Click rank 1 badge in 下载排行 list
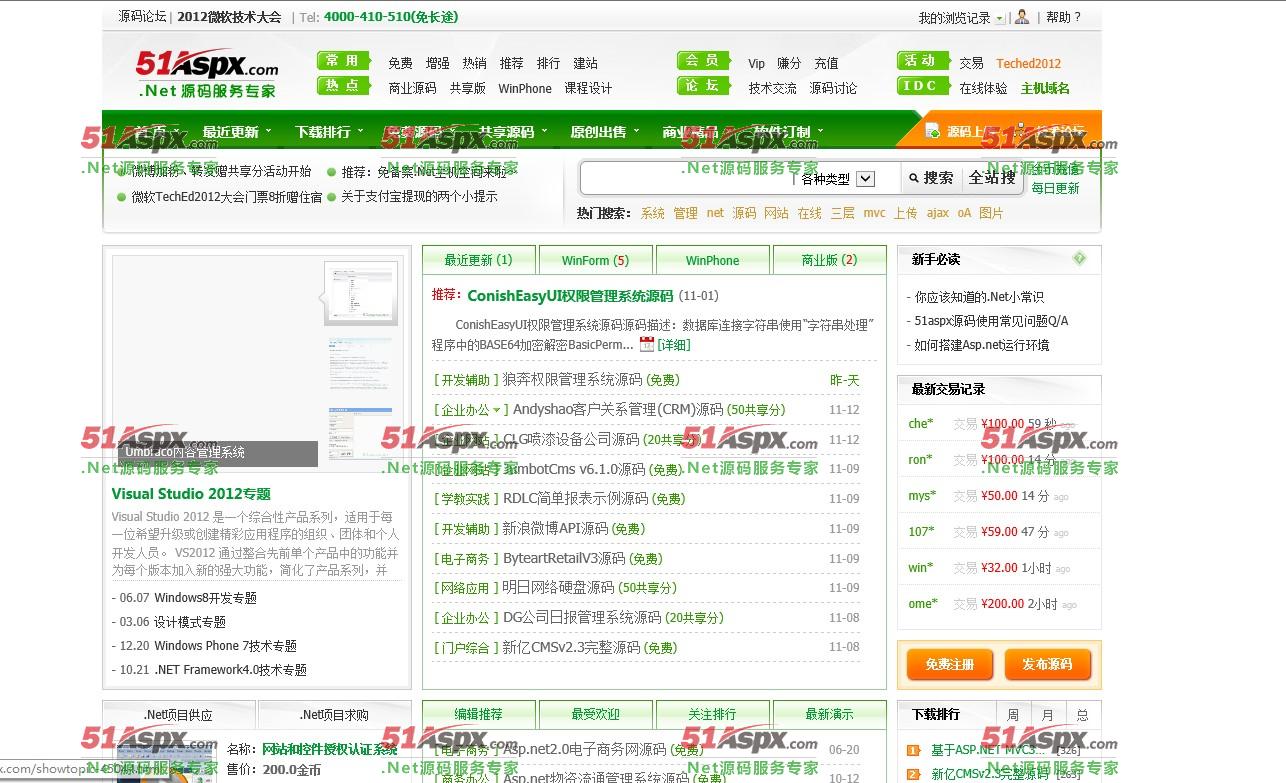This screenshot has height=783, width=1286. coord(913,750)
